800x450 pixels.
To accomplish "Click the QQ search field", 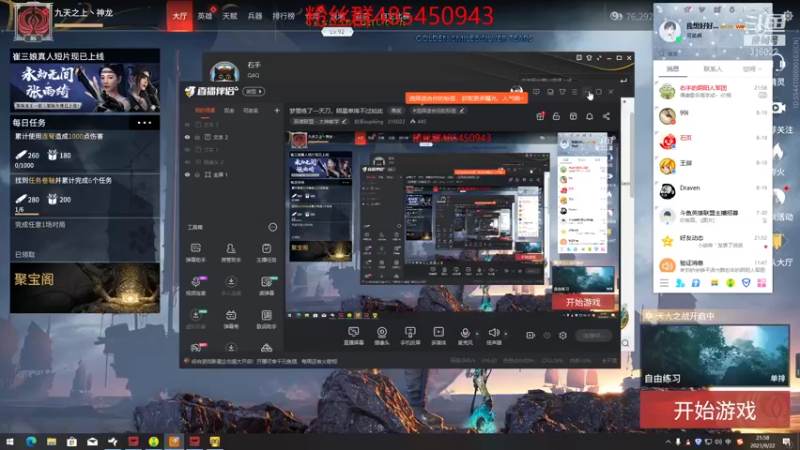I will pos(713,53).
